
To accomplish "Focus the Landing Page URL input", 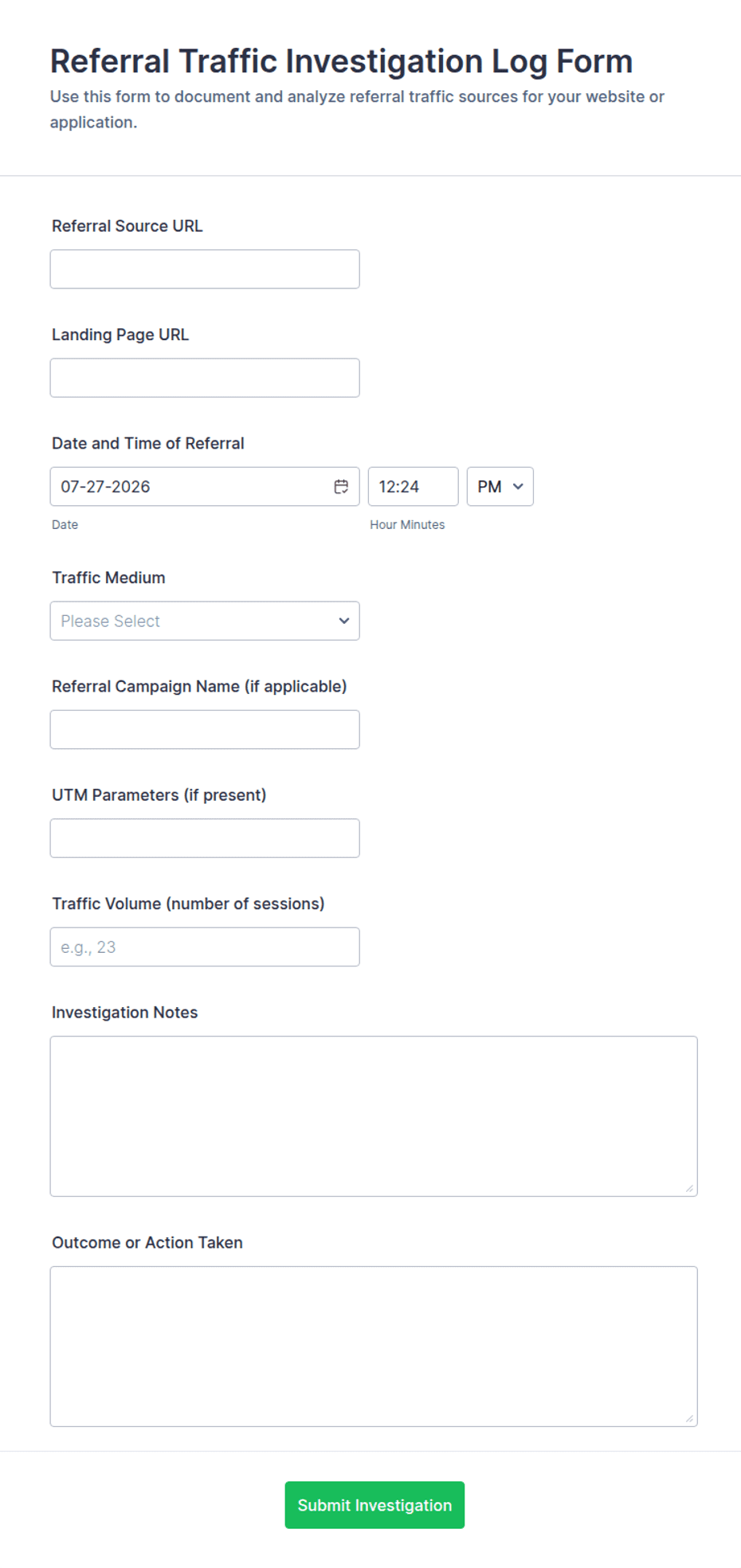I will [x=205, y=378].
